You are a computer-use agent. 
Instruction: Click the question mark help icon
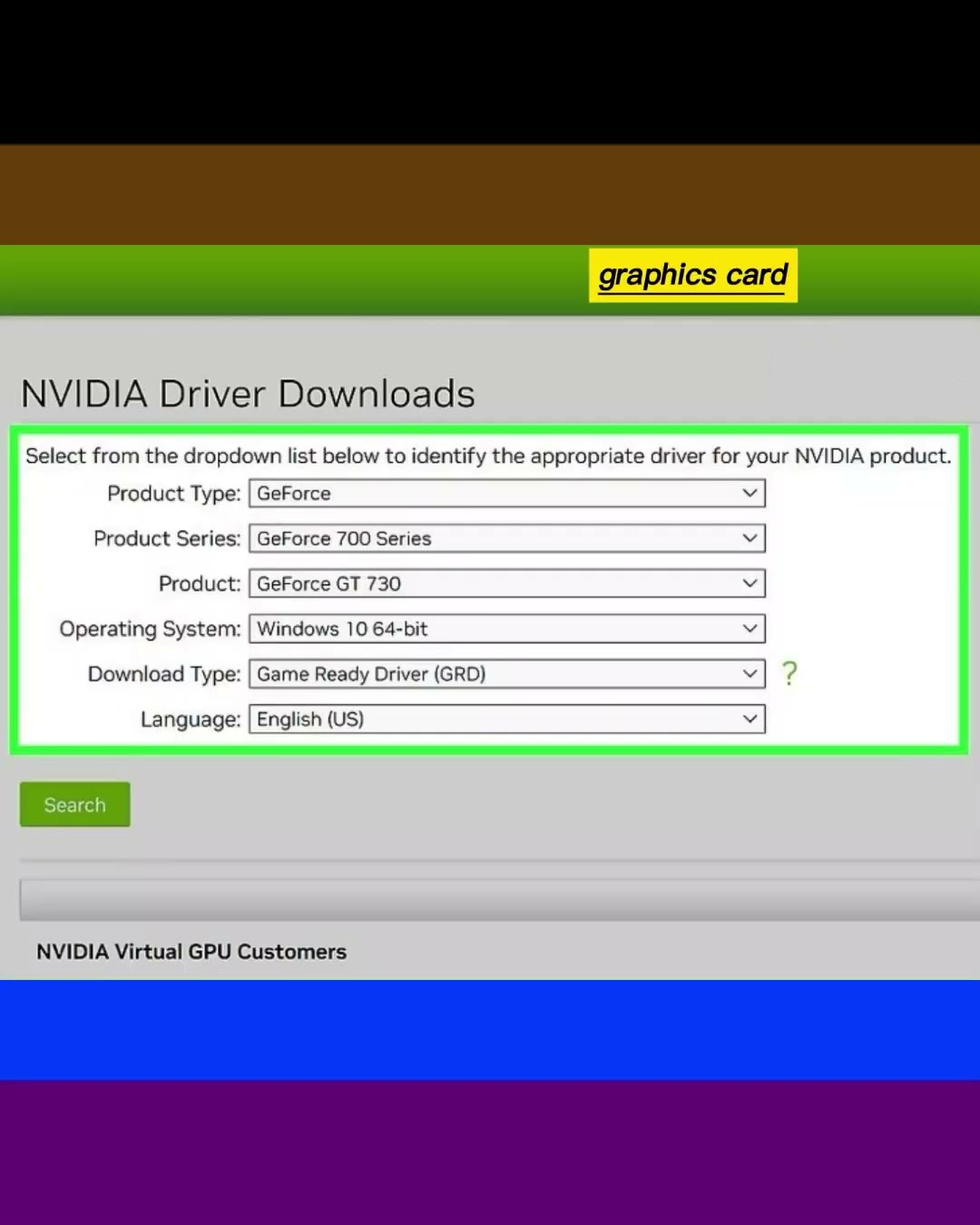pos(789,673)
